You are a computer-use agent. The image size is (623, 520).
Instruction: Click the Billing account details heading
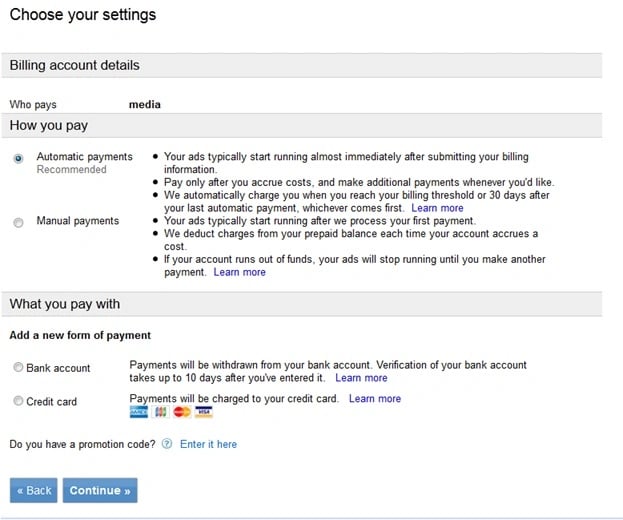pyautogui.click(x=75, y=65)
